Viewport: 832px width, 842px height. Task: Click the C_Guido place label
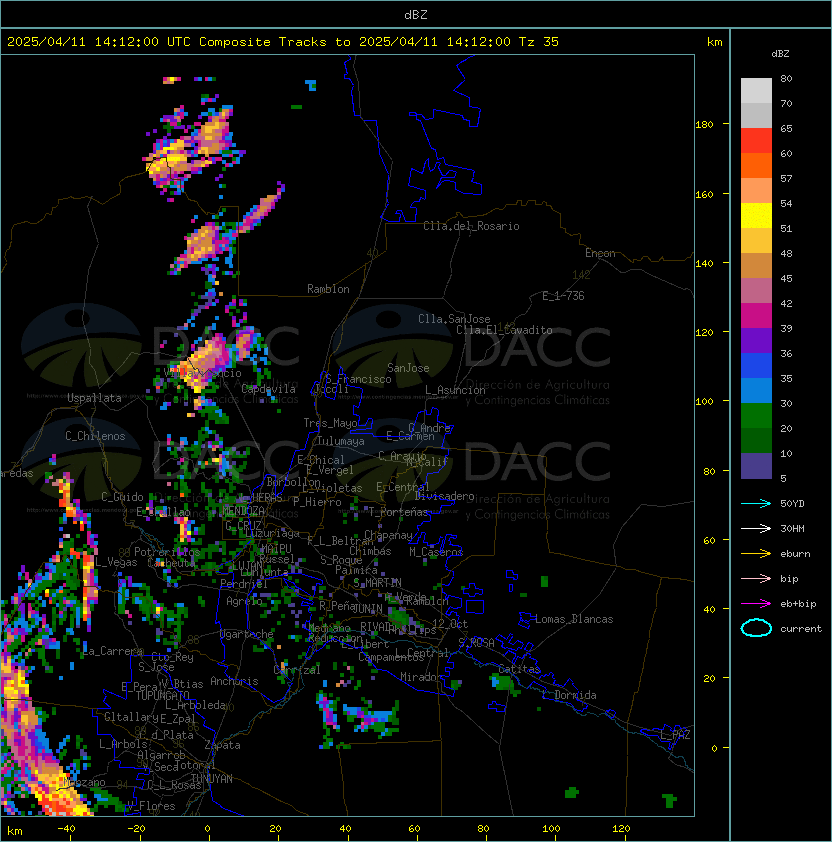pos(122,497)
